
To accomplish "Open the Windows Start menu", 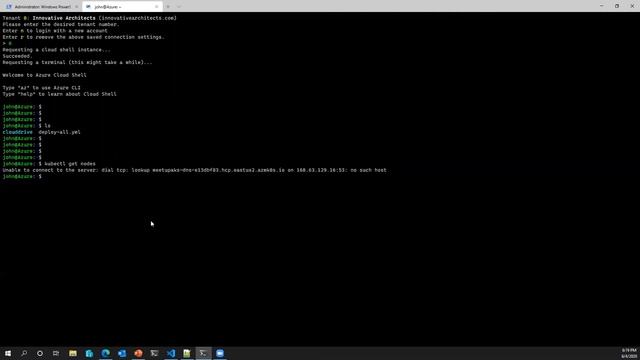I will click(8, 353).
